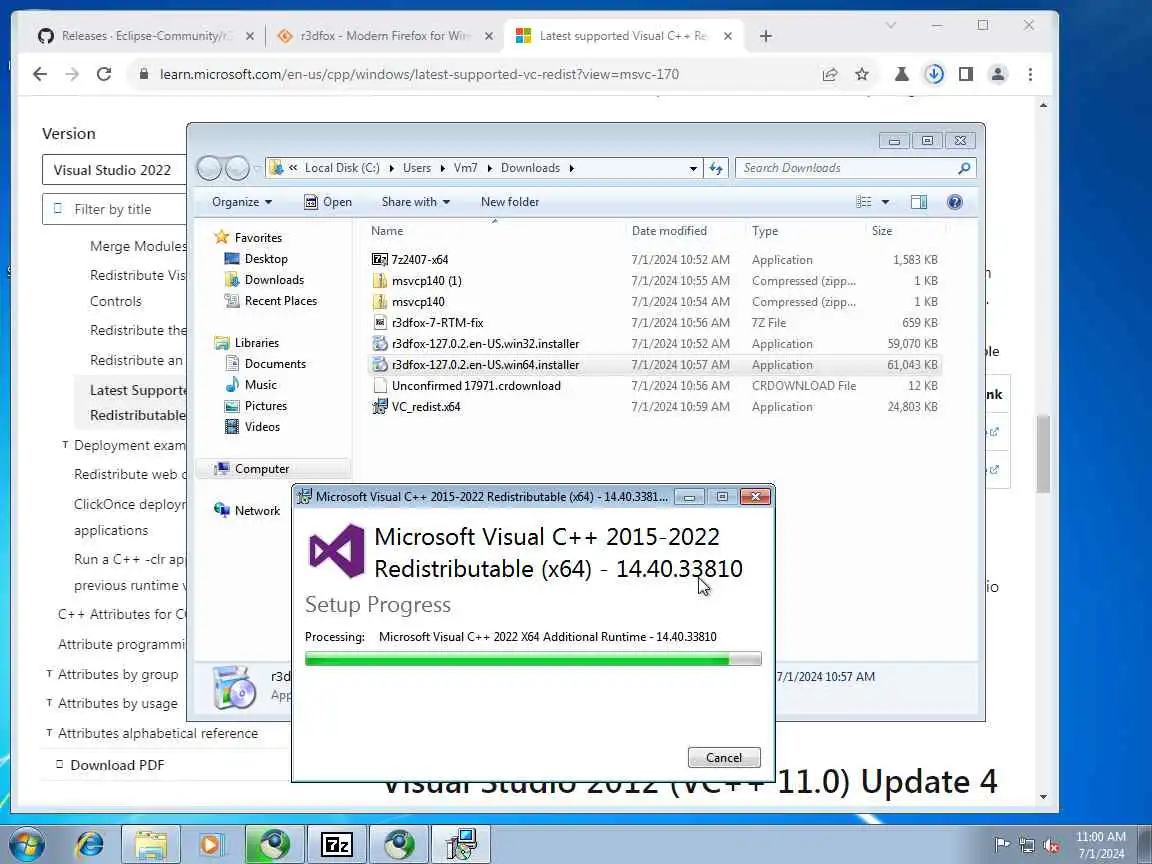Image resolution: width=1152 pixels, height=864 pixels.
Task: Open the browser three-dot menu
Action: (1030, 74)
